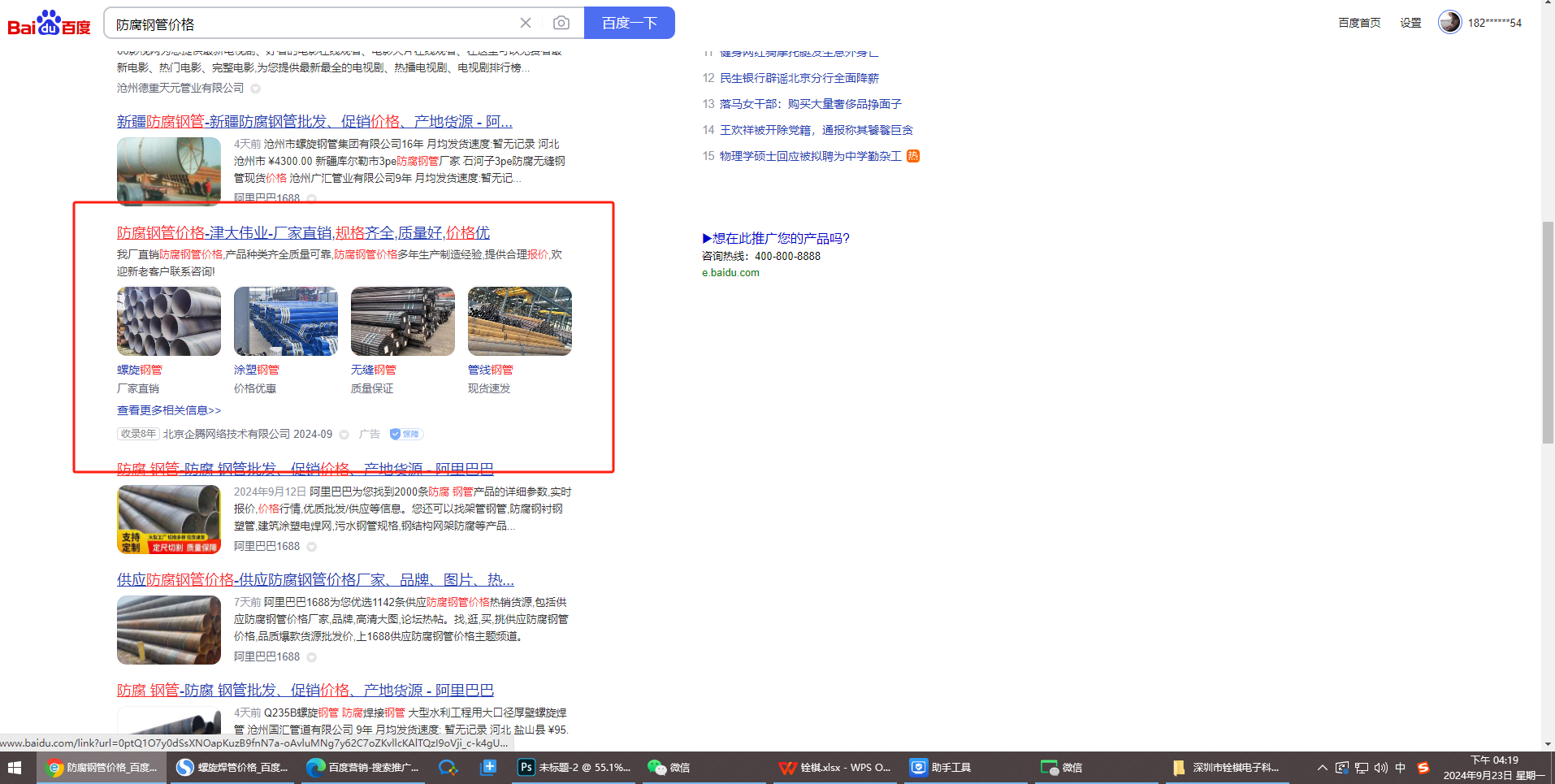Expand the source dropdown under the 2024年9月12日 result
The height and width of the screenshot is (784, 1555).
coord(312,547)
